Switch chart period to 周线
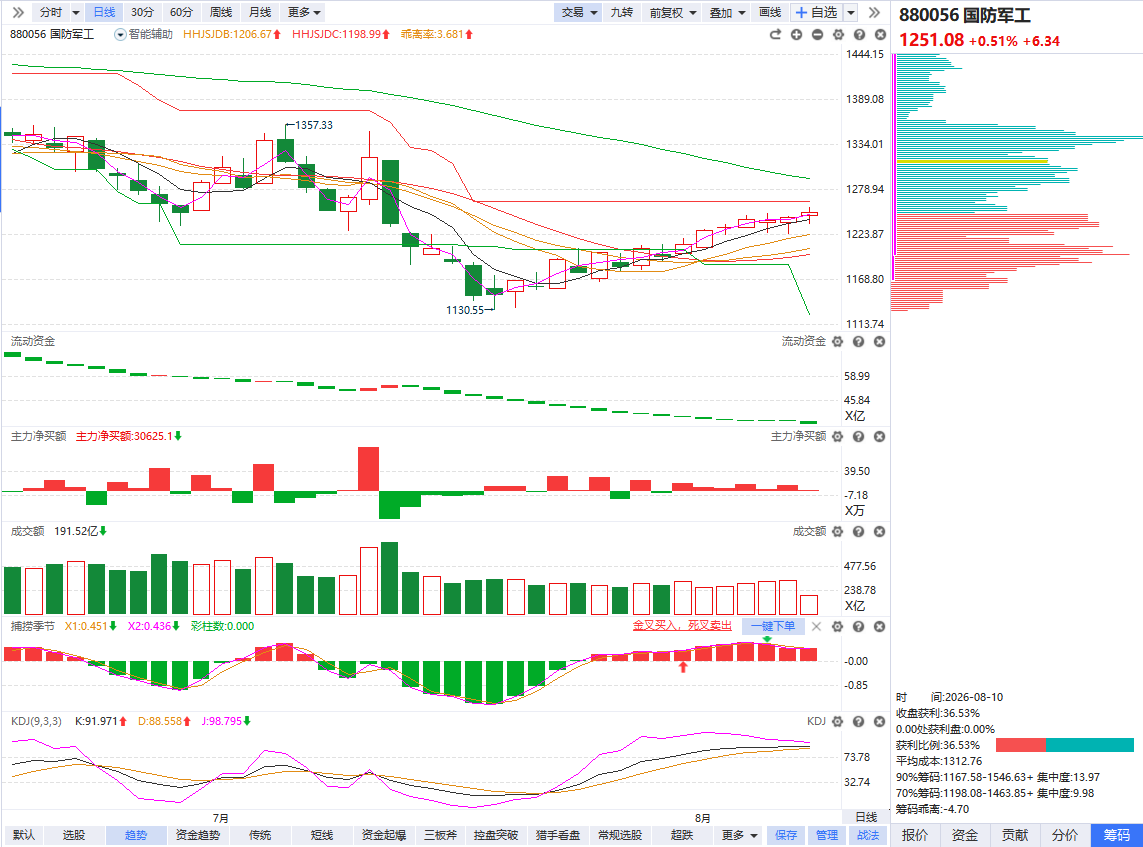 pyautogui.click(x=221, y=12)
